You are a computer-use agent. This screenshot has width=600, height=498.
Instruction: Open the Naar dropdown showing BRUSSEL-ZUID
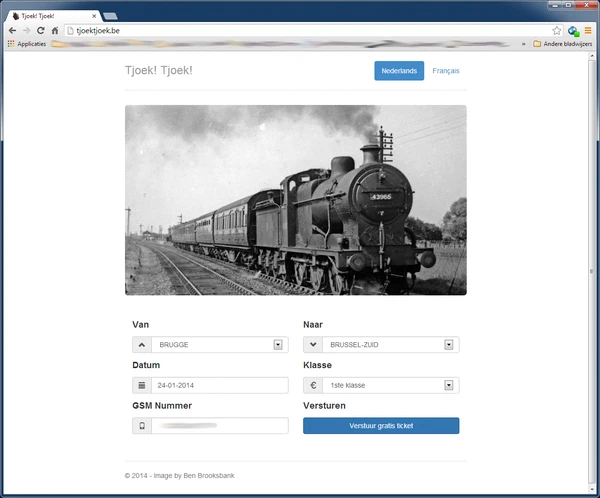tap(391, 345)
